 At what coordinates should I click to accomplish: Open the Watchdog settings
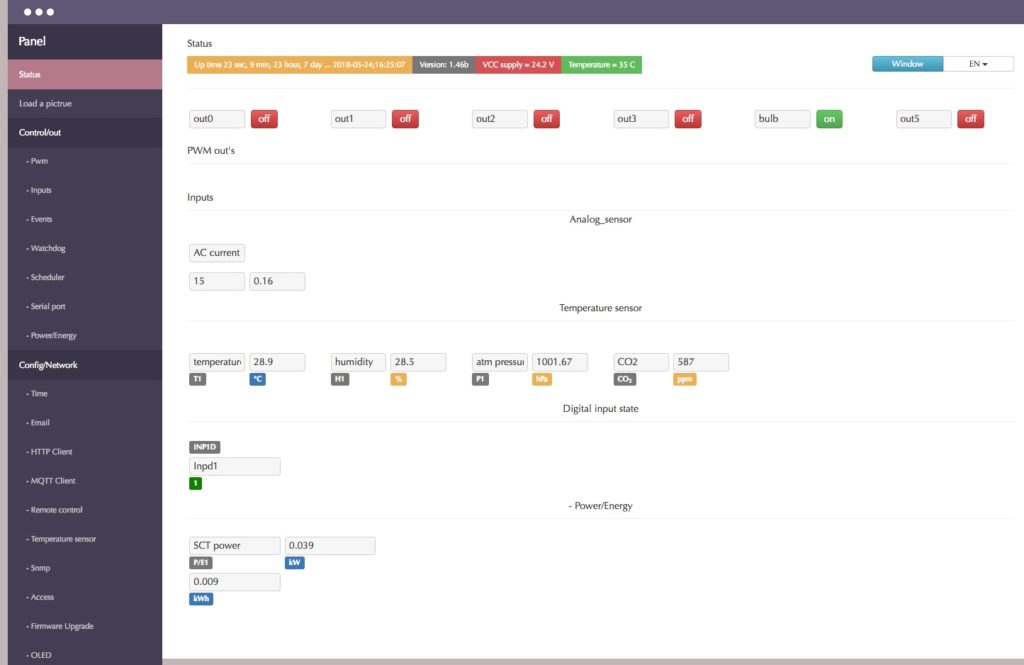(85, 248)
